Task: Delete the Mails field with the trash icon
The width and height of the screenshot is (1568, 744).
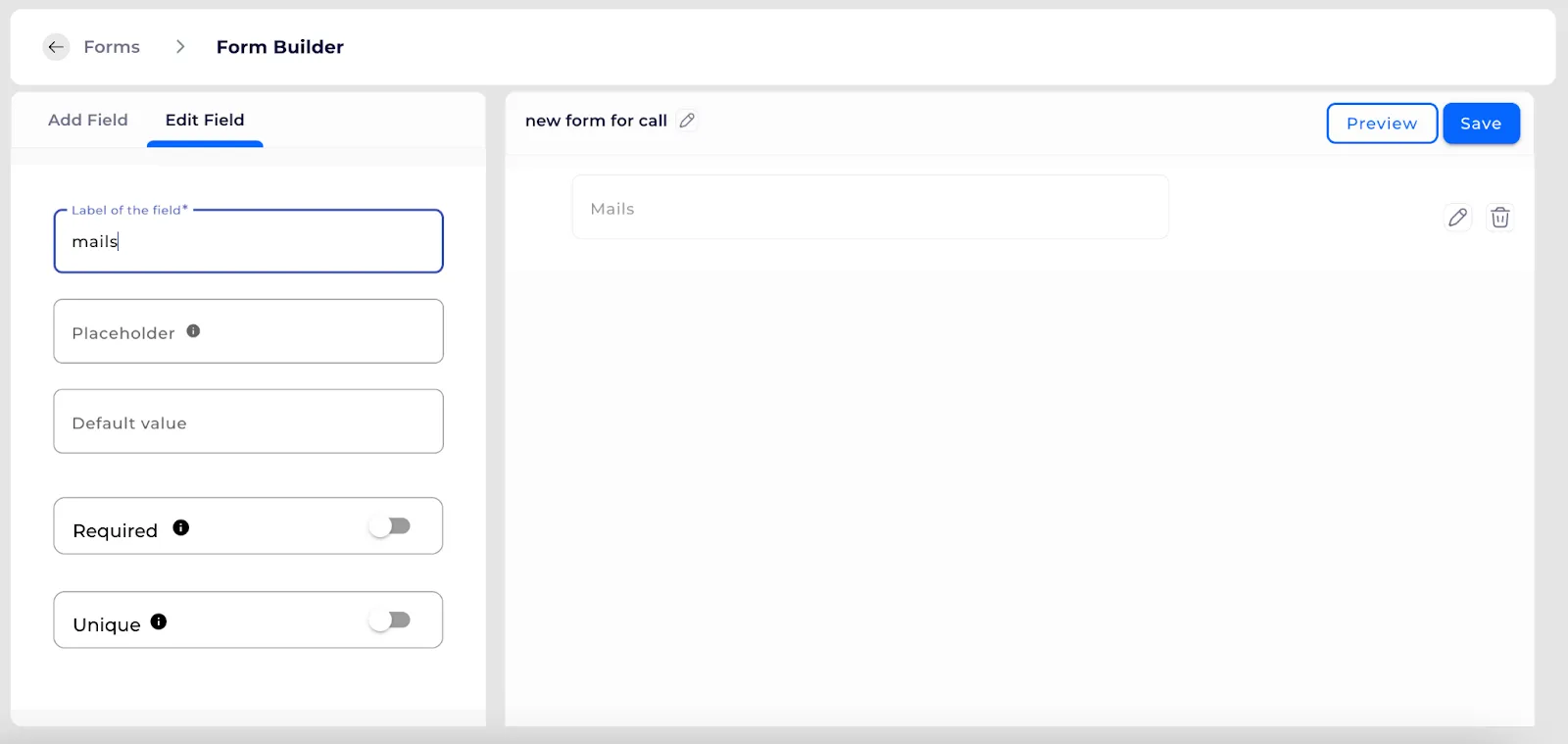Action: pos(1499,218)
